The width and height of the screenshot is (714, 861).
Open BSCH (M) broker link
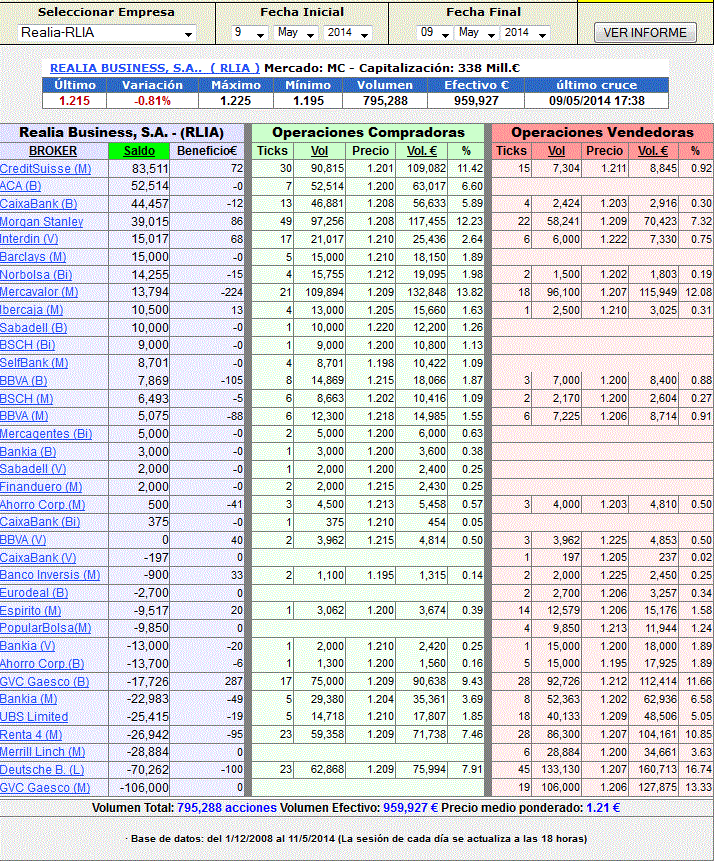pos(26,399)
